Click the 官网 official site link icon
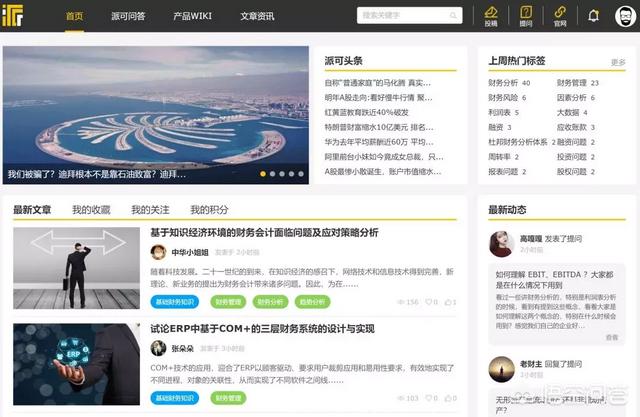 560,15
